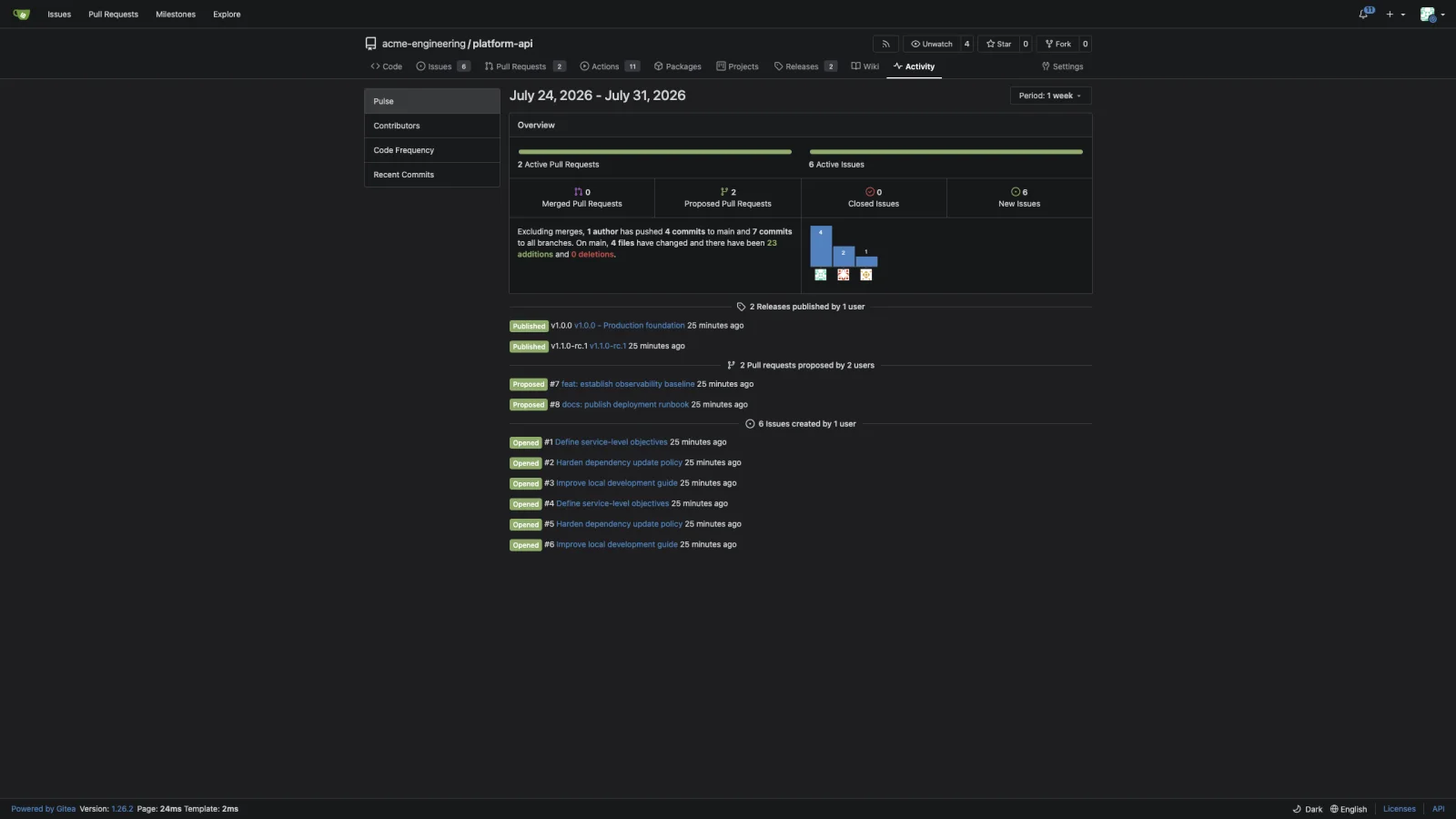1456x819 pixels.
Task: Open repository Settings
Action: pos(1063,66)
